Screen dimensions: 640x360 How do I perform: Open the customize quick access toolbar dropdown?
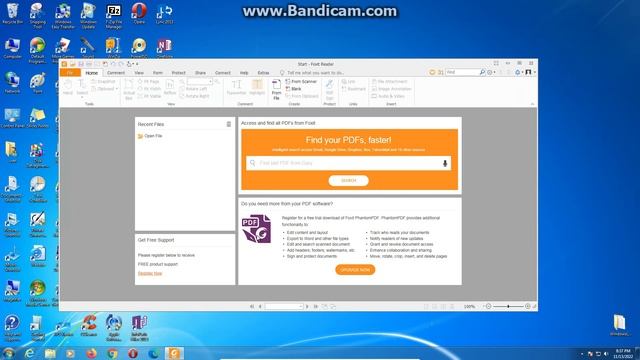[138, 64]
